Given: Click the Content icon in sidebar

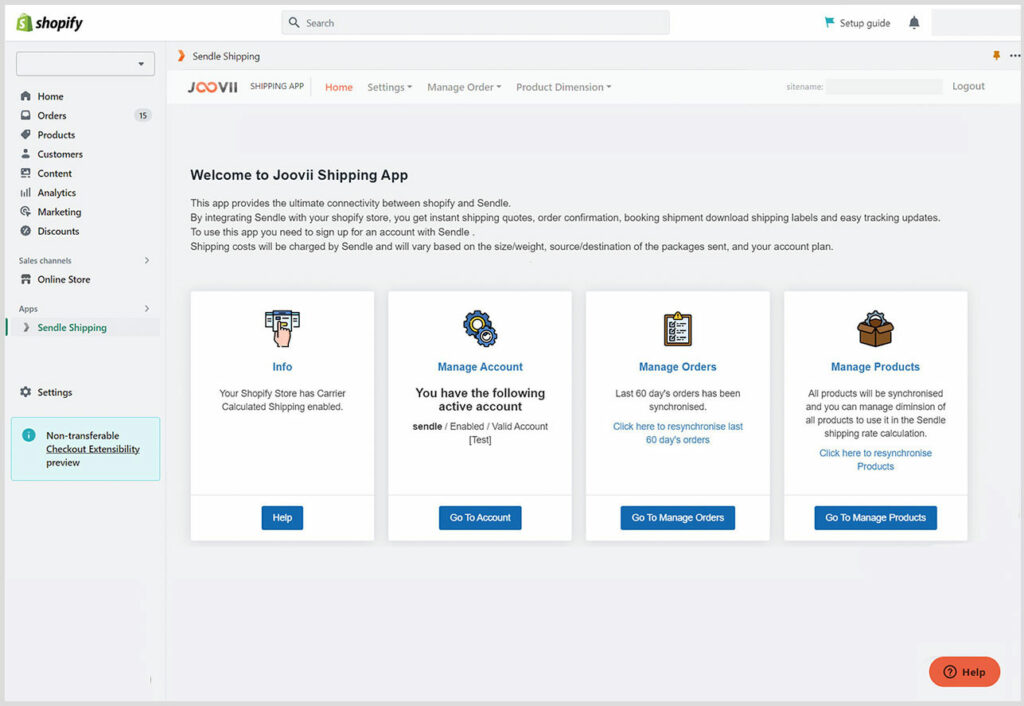Looking at the screenshot, I should [x=25, y=173].
